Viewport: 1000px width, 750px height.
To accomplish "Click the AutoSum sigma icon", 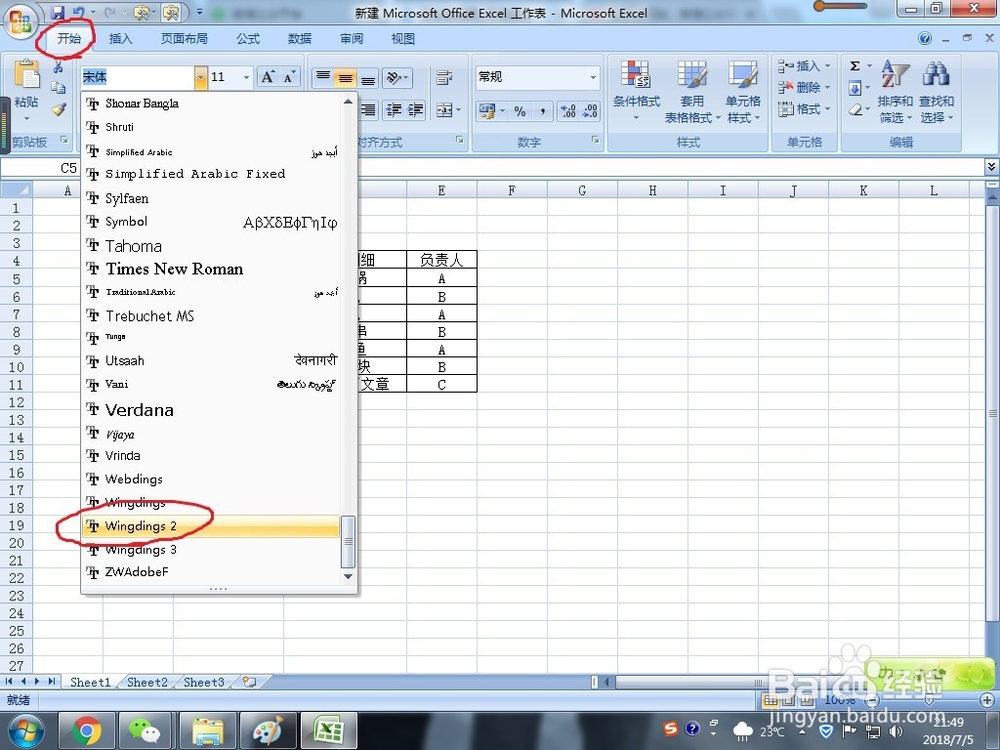I will 855,66.
